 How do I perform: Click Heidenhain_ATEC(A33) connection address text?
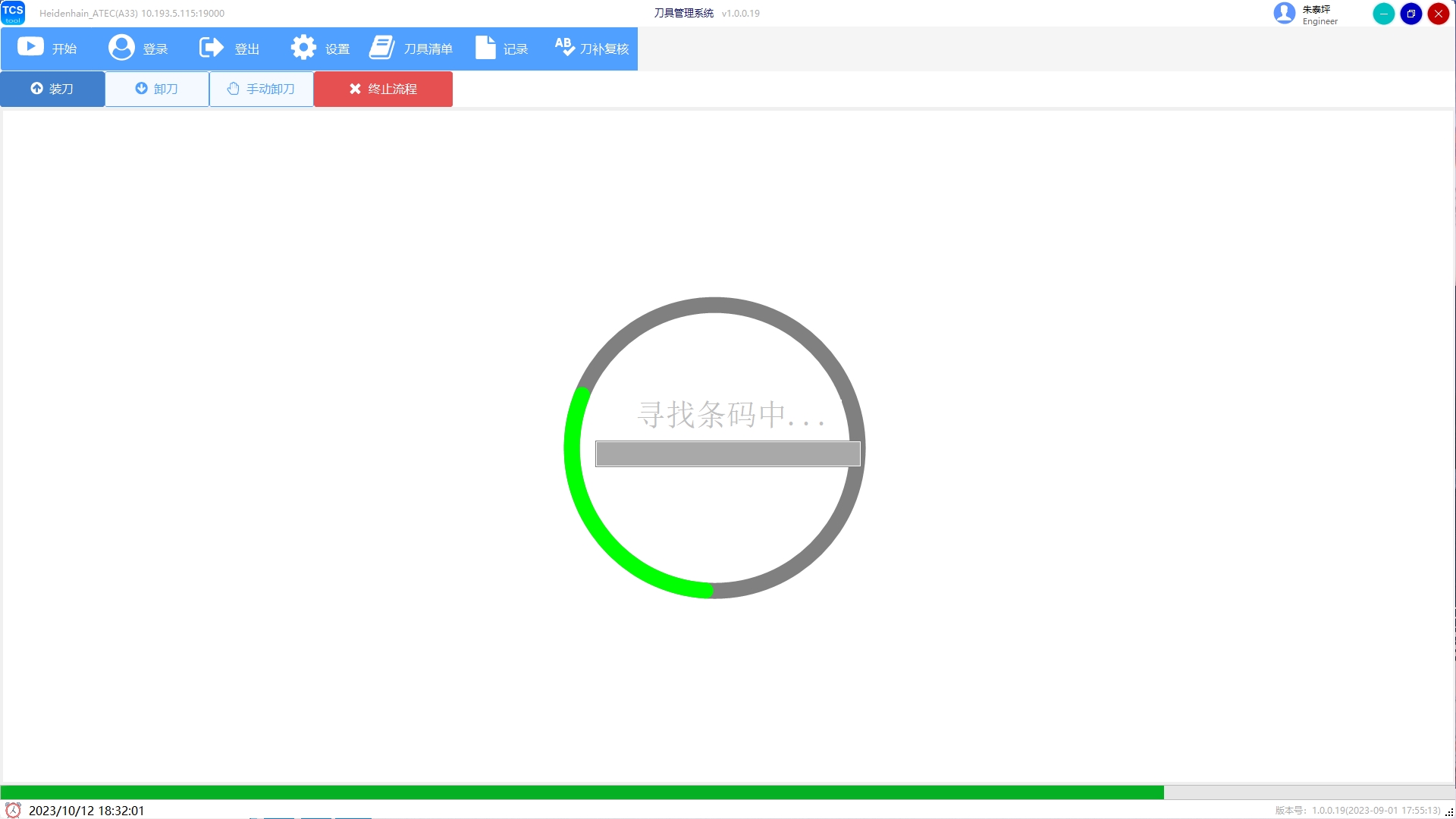(132, 14)
